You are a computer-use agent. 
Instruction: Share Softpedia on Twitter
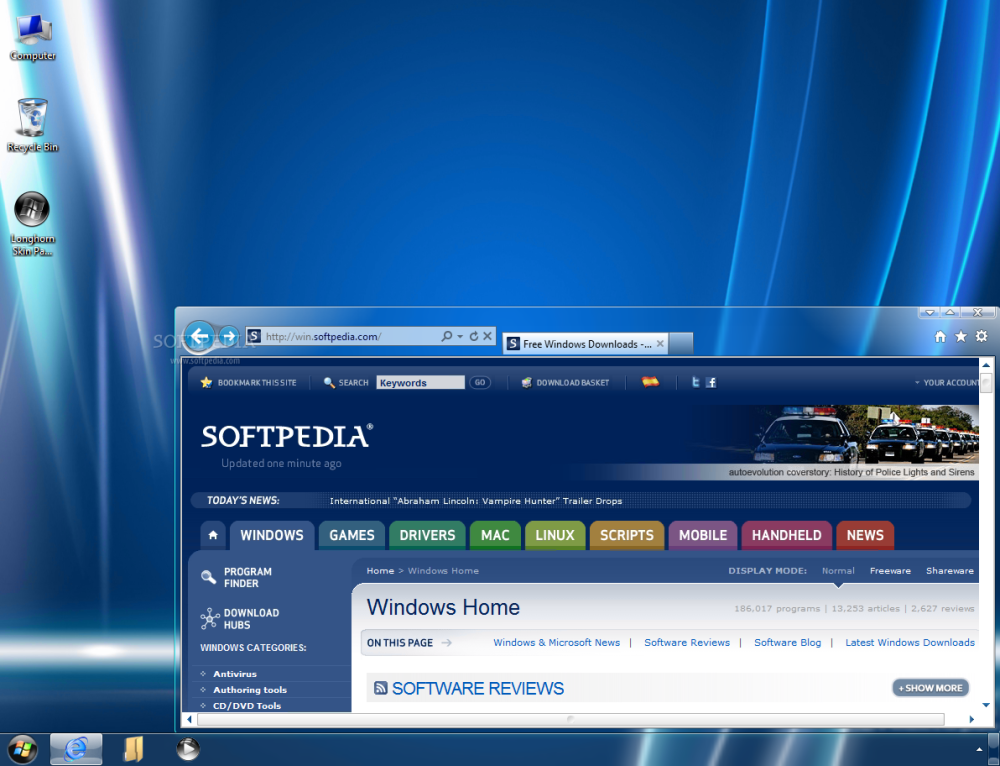pos(696,383)
